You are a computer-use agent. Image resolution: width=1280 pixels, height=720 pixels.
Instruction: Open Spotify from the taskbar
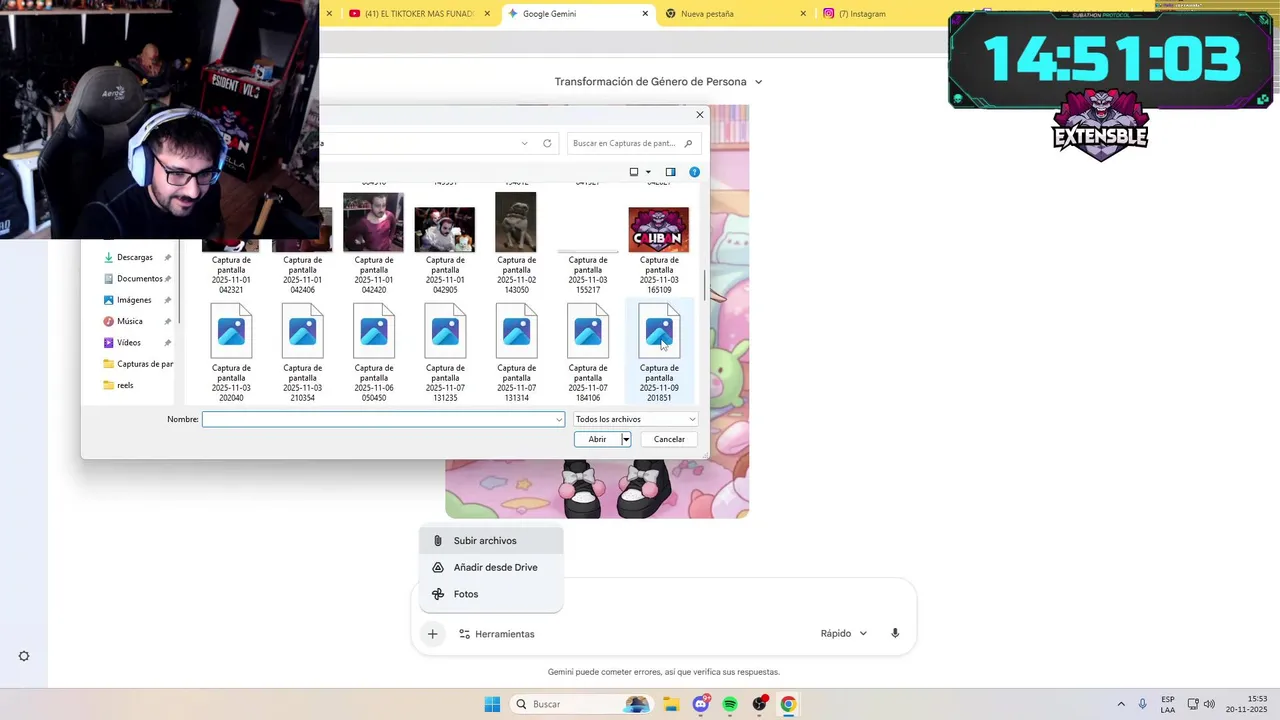pyautogui.click(x=730, y=704)
